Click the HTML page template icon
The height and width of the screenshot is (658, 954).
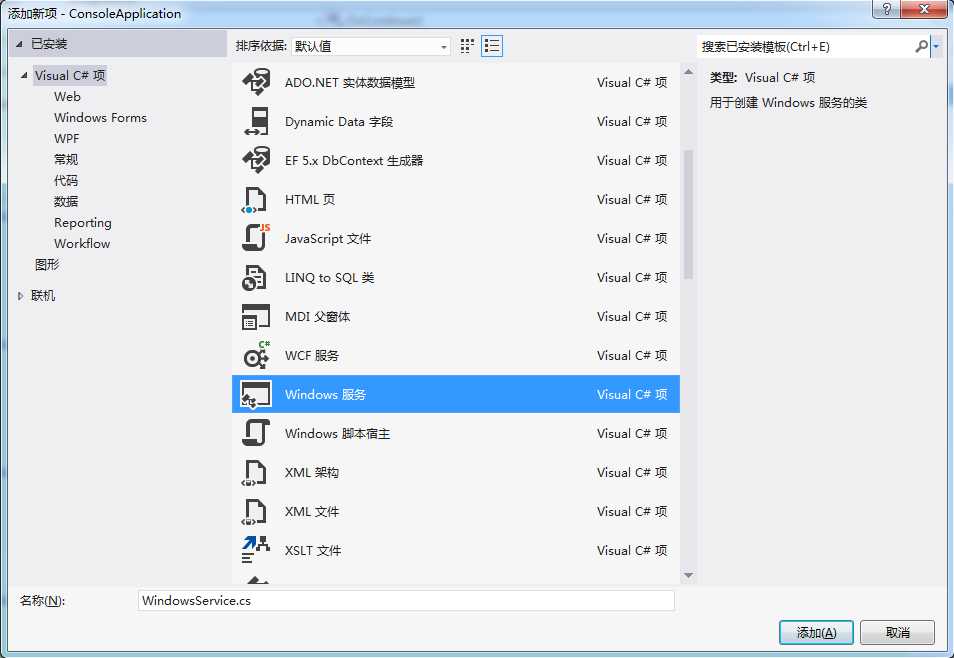click(x=254, y=200)
